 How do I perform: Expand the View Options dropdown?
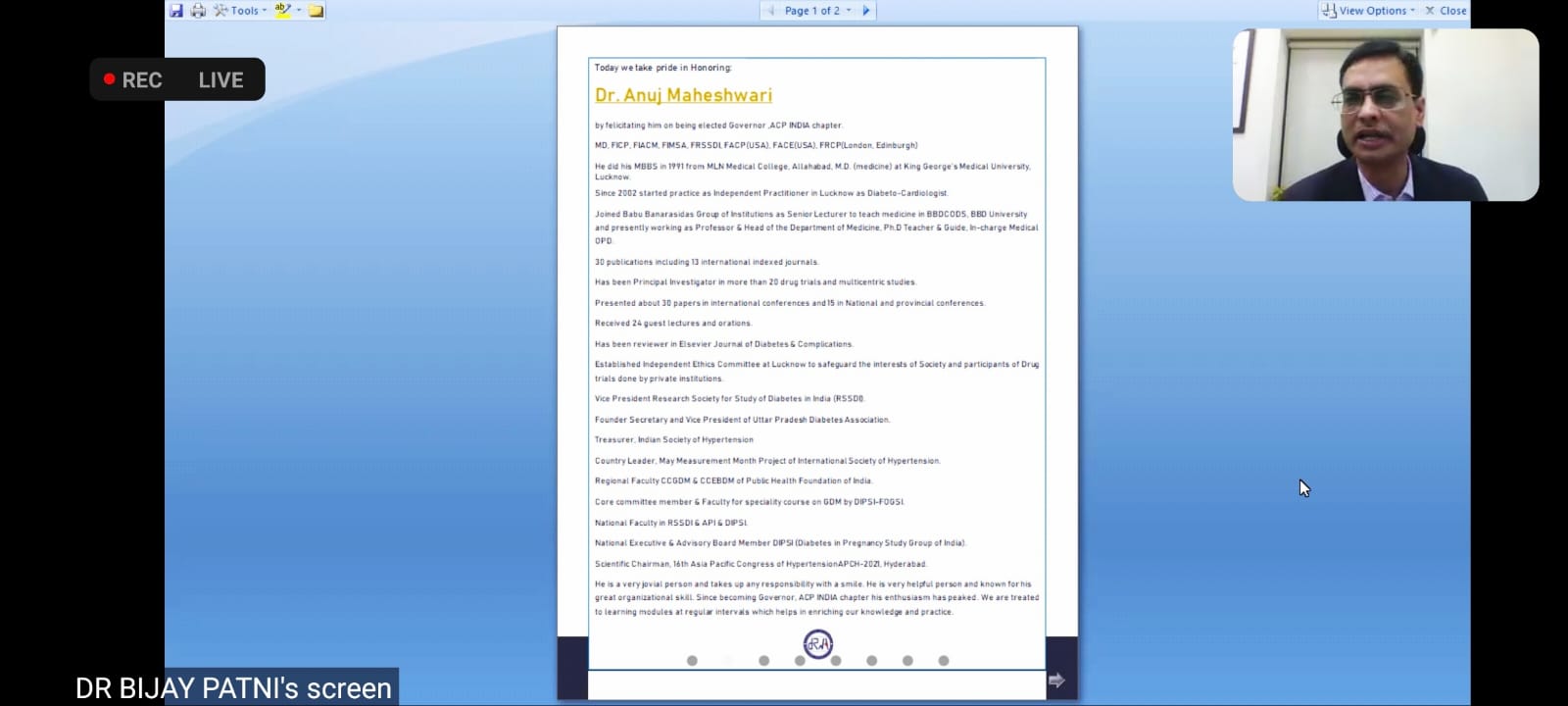point(1369,11)
